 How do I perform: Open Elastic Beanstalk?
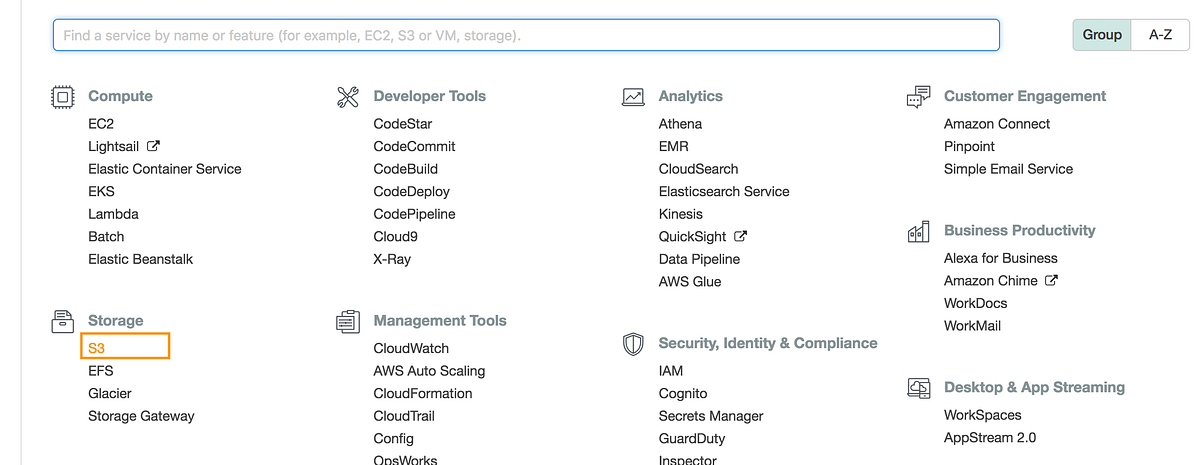(140, 259)
